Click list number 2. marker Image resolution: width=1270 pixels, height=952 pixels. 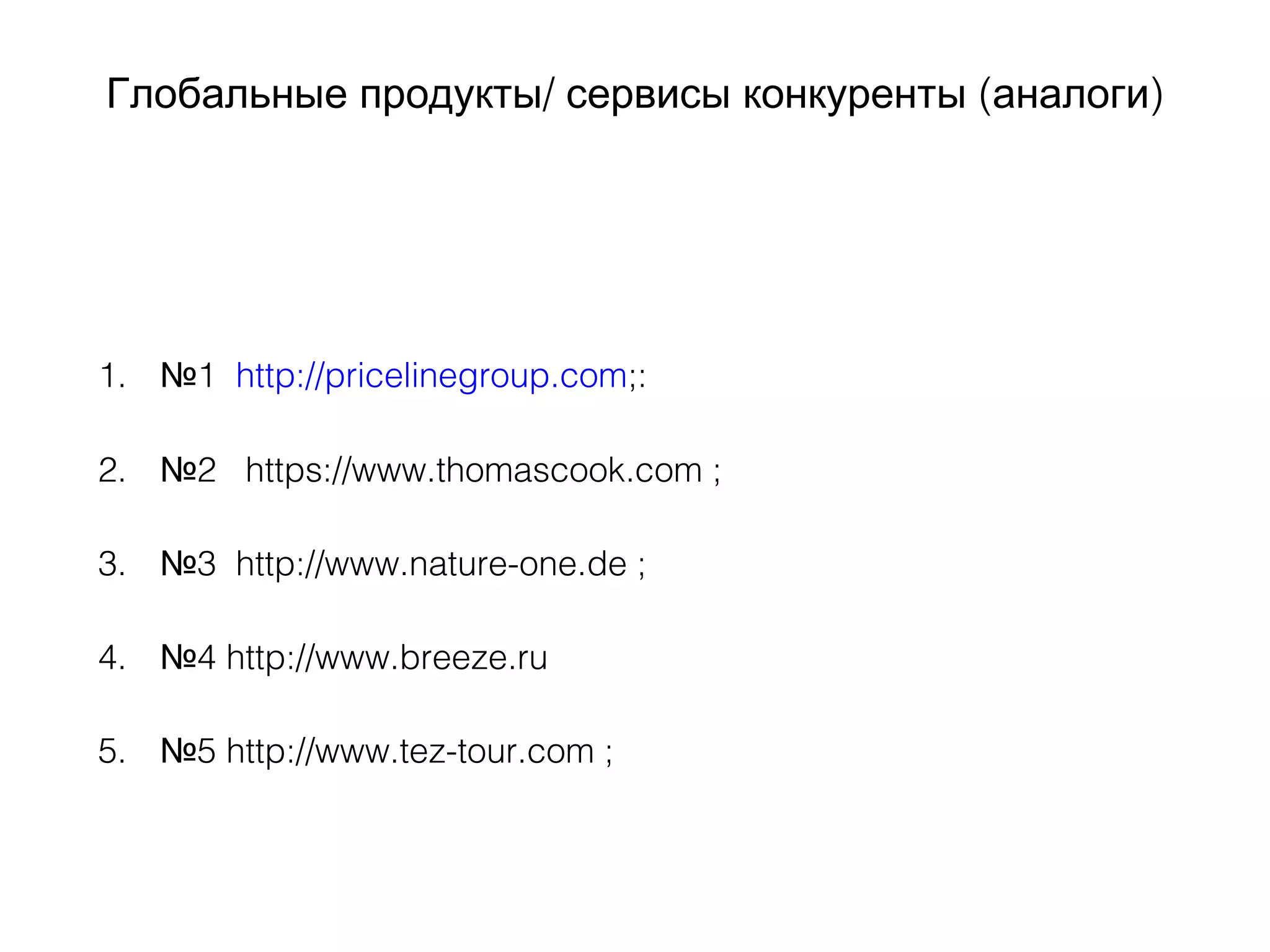coord(112,470)
